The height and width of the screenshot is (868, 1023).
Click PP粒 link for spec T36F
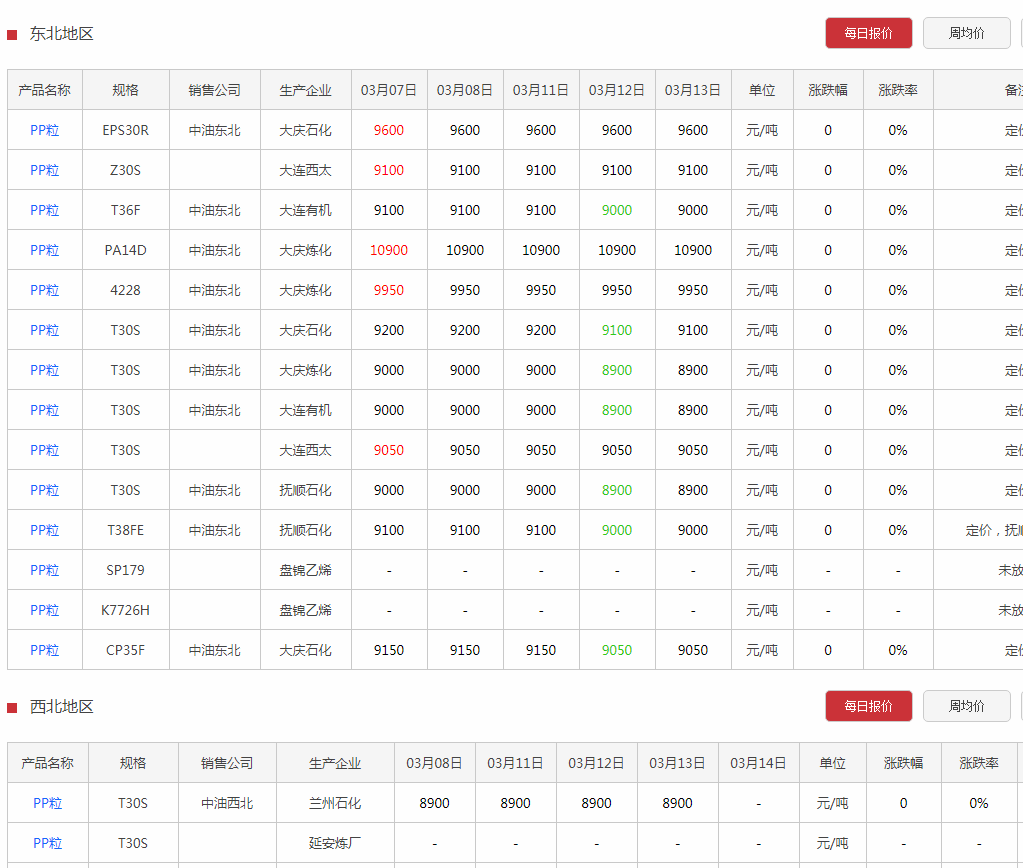(x=45, y=210)
